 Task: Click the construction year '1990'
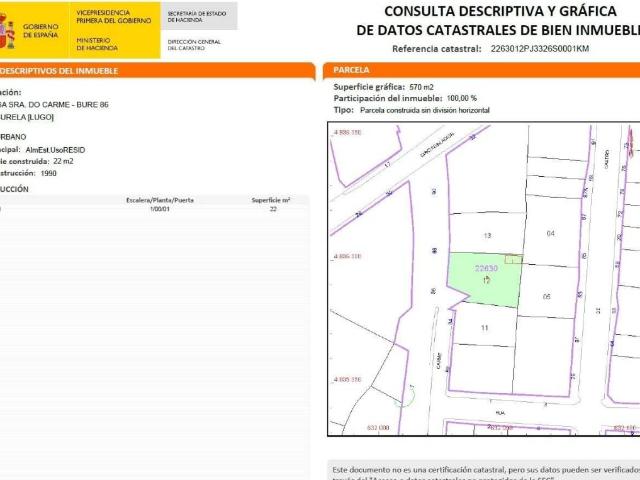(49, 173)
